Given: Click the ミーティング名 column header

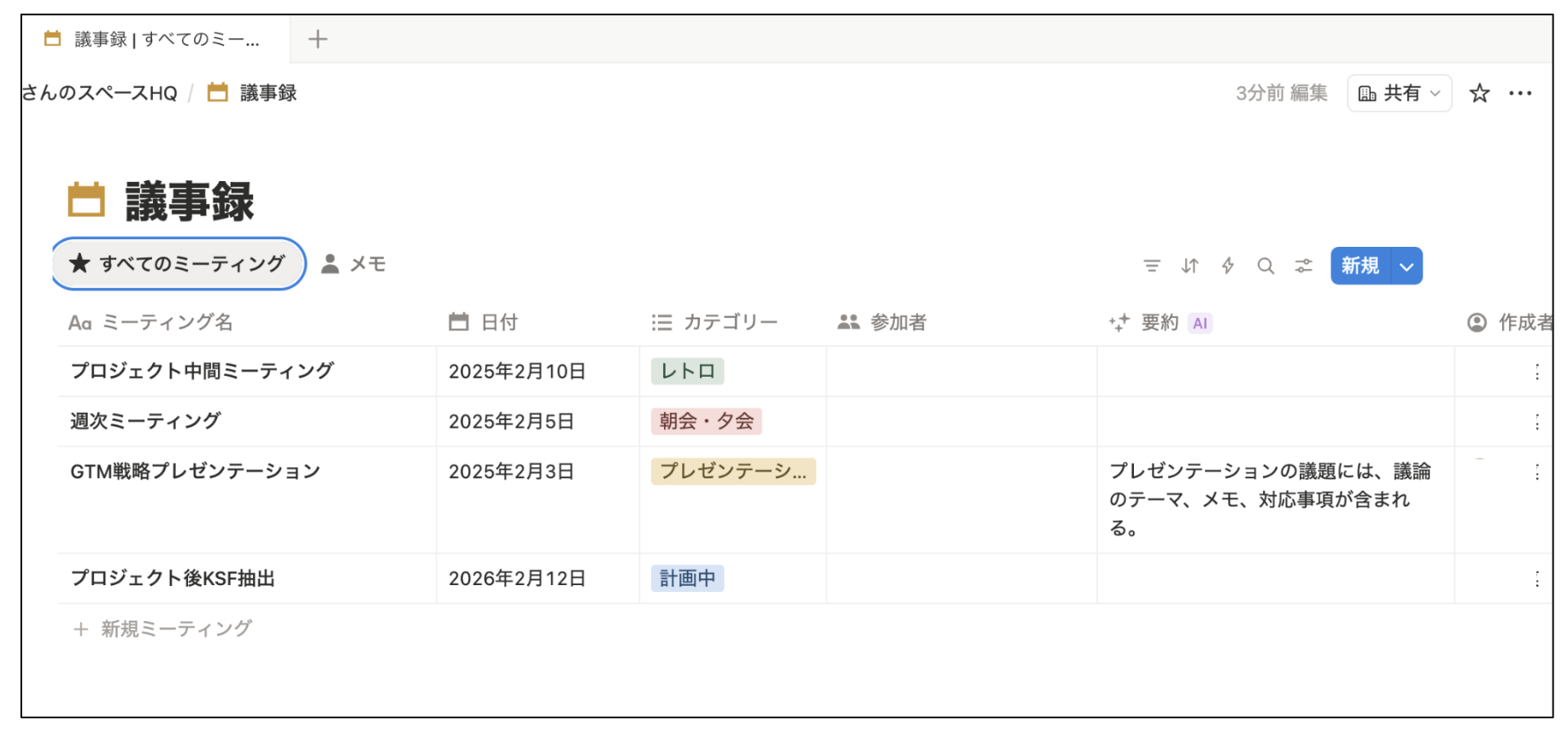Looking at the screenshot, I should coord(150,322).
